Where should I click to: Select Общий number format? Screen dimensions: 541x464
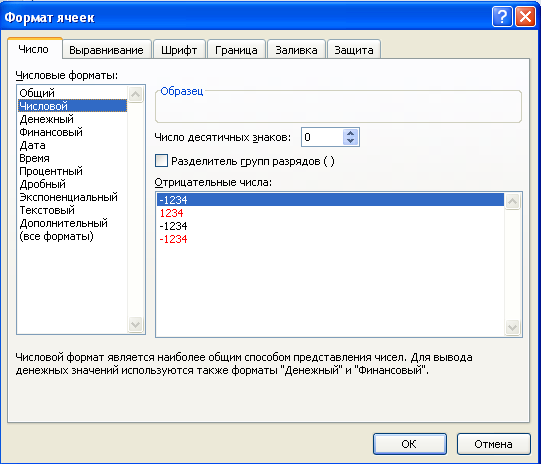[x=72, y=93]
